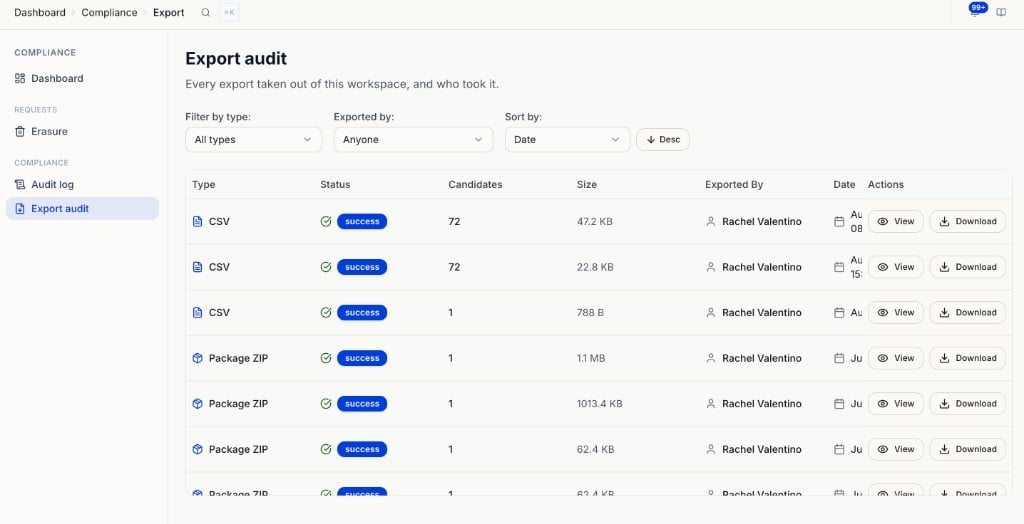The width and height of the screenshot is (1024, 524).
Task: Click calendar icon in 47.2 KB row
Action: click(x=839, y=221)
